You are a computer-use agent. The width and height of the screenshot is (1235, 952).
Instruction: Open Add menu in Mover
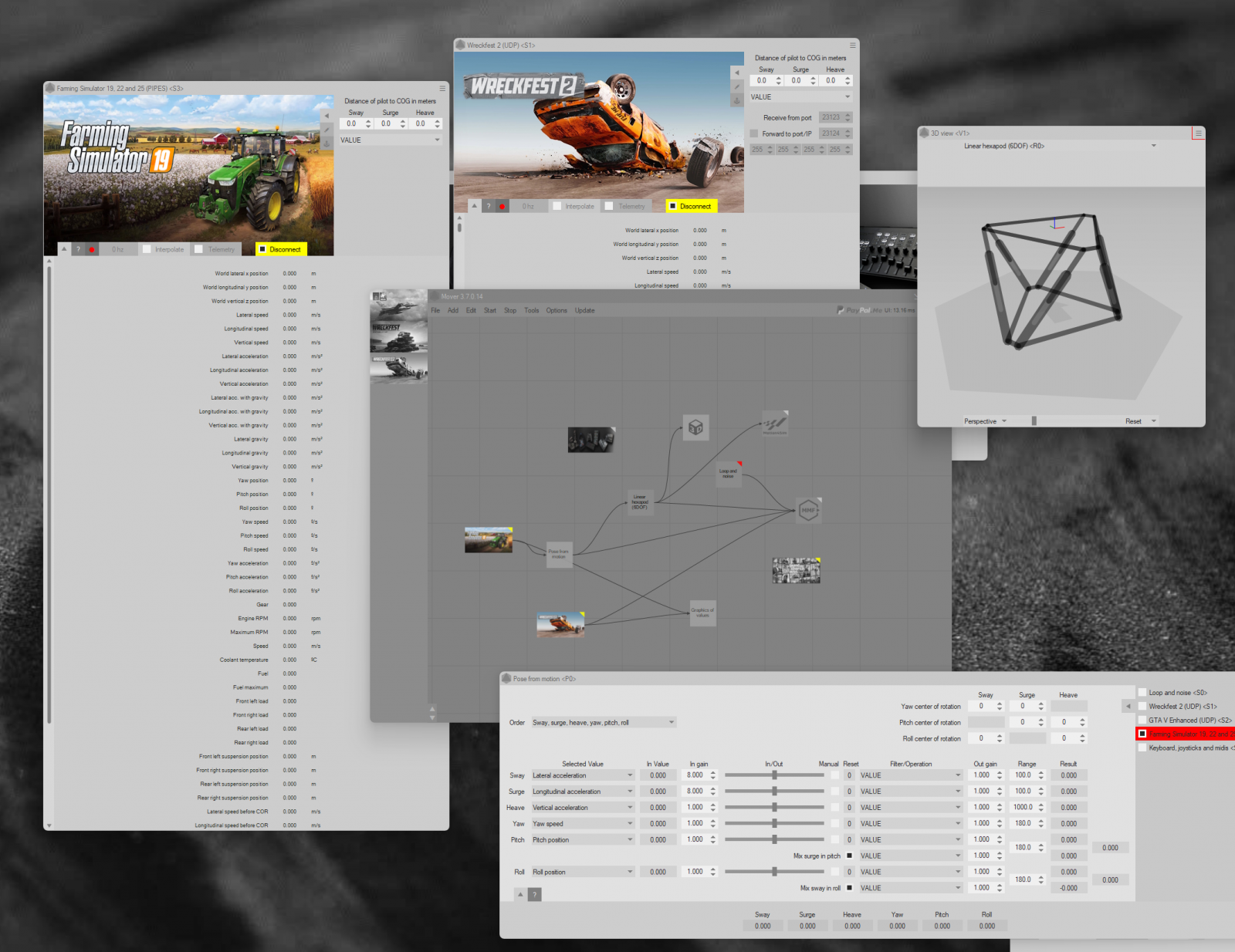click(453, 310)
